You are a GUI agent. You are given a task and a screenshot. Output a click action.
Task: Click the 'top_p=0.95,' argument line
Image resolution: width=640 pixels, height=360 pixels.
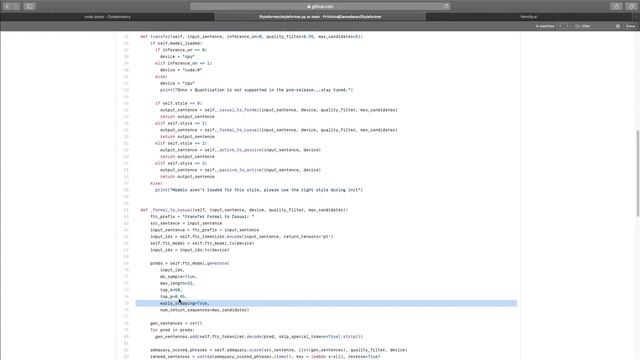click(x=173, y=297)
